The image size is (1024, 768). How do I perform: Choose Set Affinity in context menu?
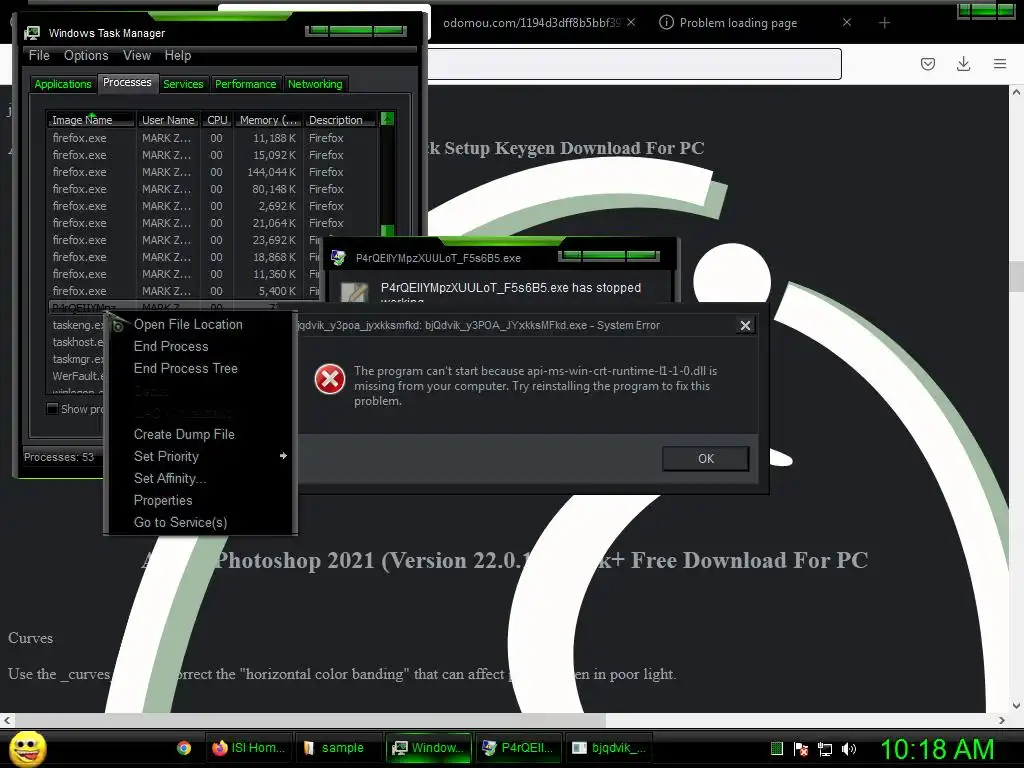pos(170,479)
